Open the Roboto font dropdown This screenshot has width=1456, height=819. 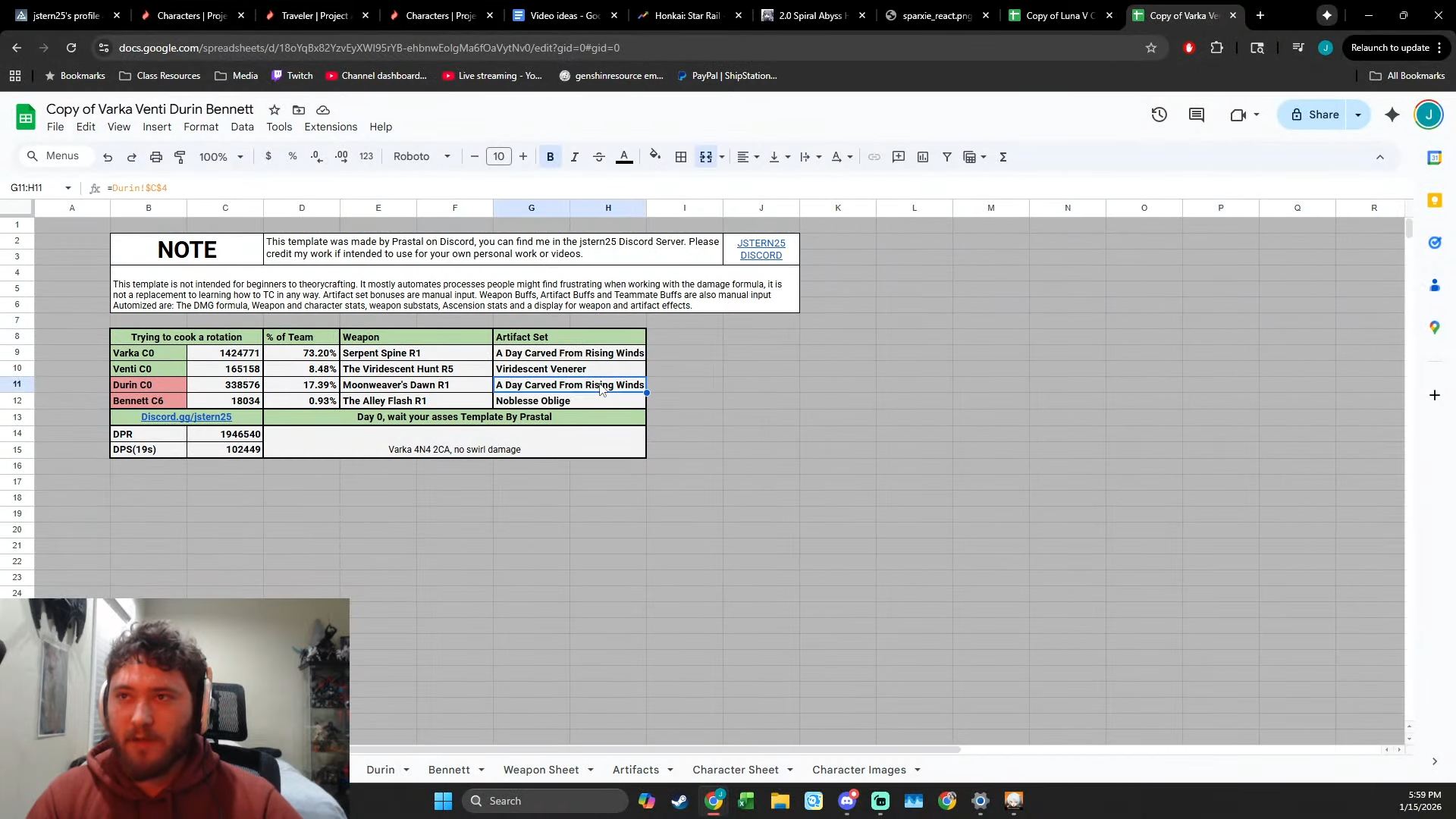click(x=422, y=156)
